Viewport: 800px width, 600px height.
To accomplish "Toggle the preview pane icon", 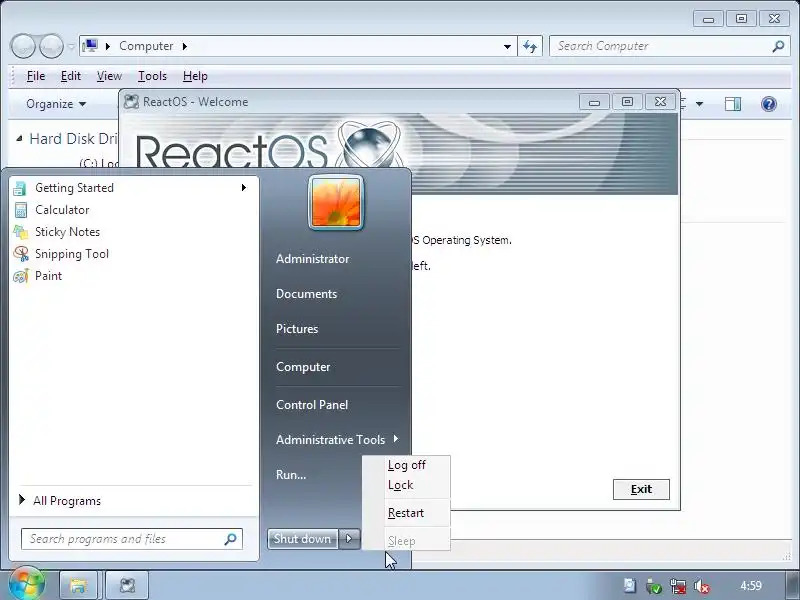I will [733, 104].
